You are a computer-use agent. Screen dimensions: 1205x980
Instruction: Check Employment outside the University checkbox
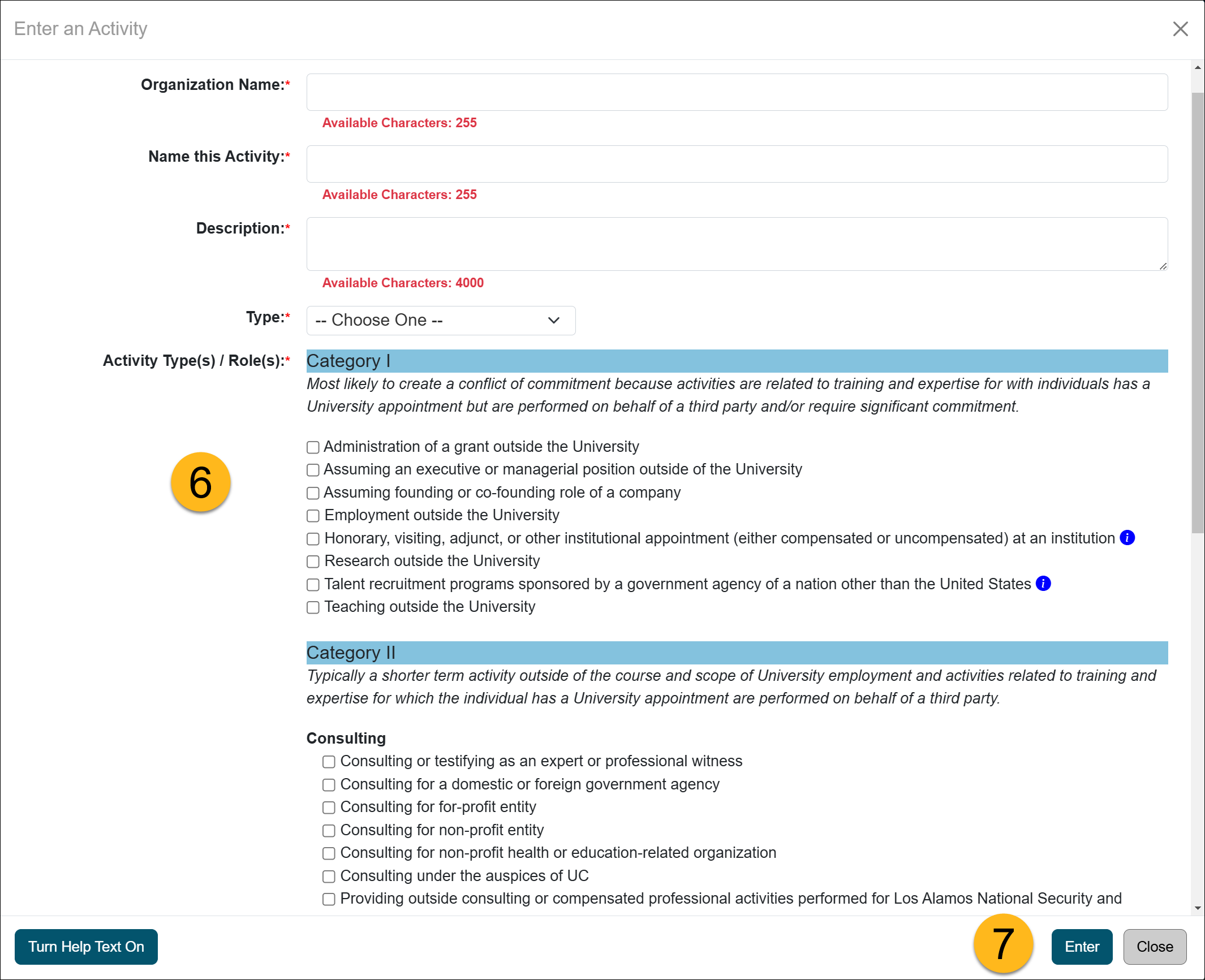click(x=313, y=516)
